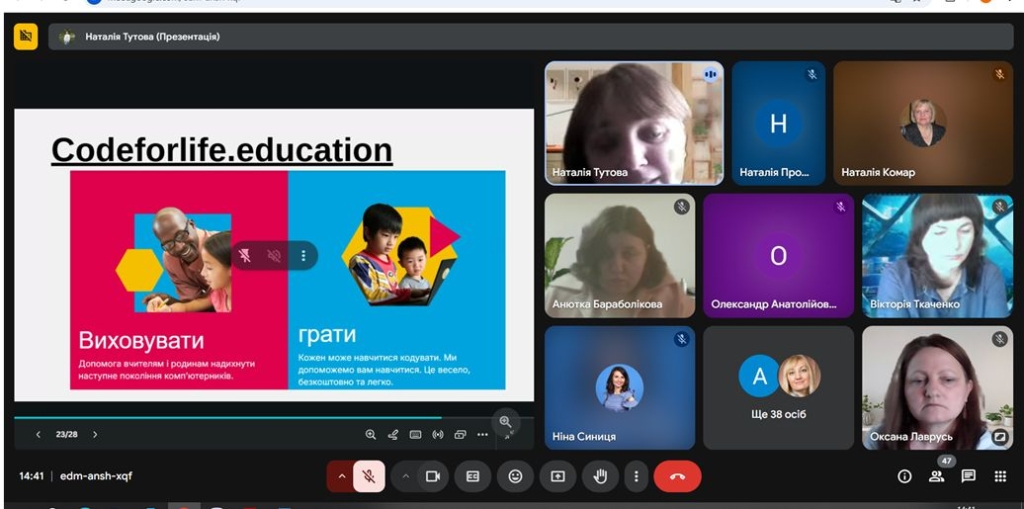Toggle the camera on or off
Image resolution: width=1024 pixels, height=509 pixels.
(x=432, y=476)
